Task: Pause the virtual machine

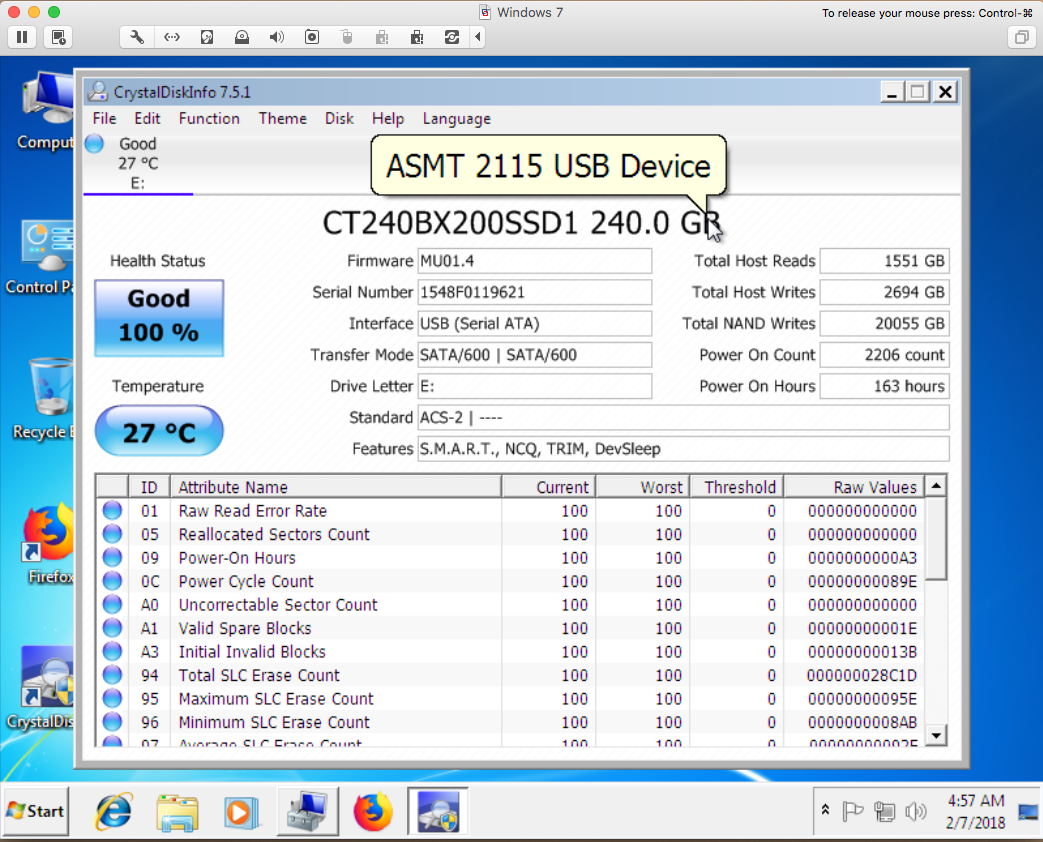Action: (22, 37)
